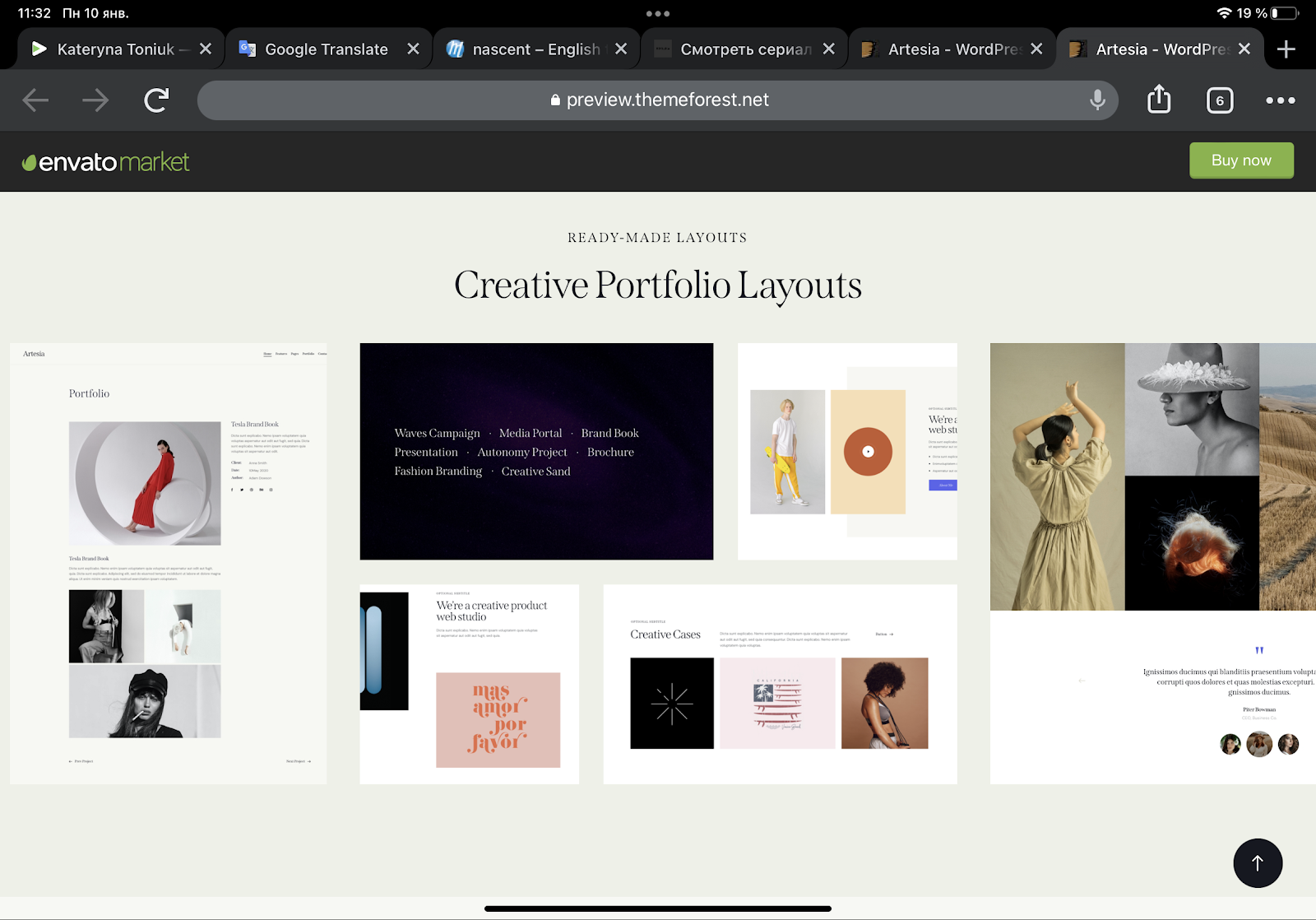Image resolution: width=1316 pixels, height=920 pixels.
Task: Click the preview.themeforest.net address bar
Action: (x=658, y=100)
